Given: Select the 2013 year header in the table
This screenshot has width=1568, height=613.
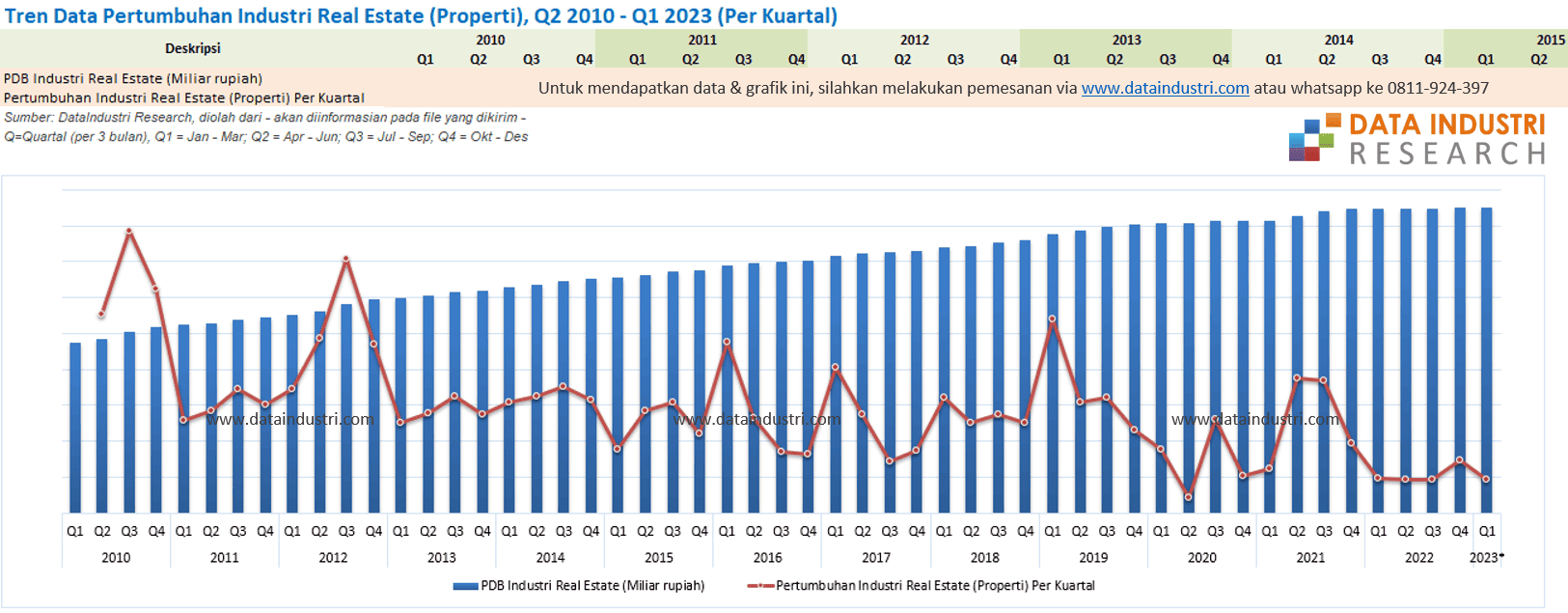Looking at the screenshot, I should (x=1126, y=40).
